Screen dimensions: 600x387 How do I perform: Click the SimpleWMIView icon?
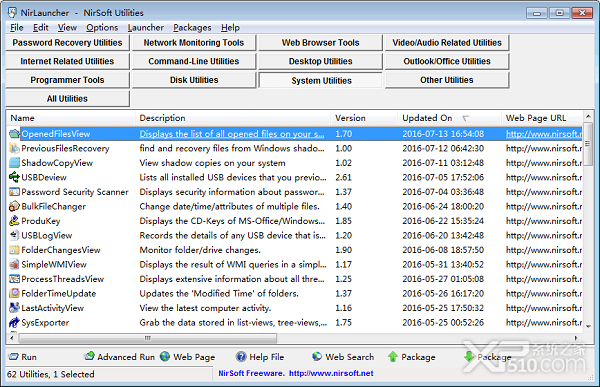14,265
